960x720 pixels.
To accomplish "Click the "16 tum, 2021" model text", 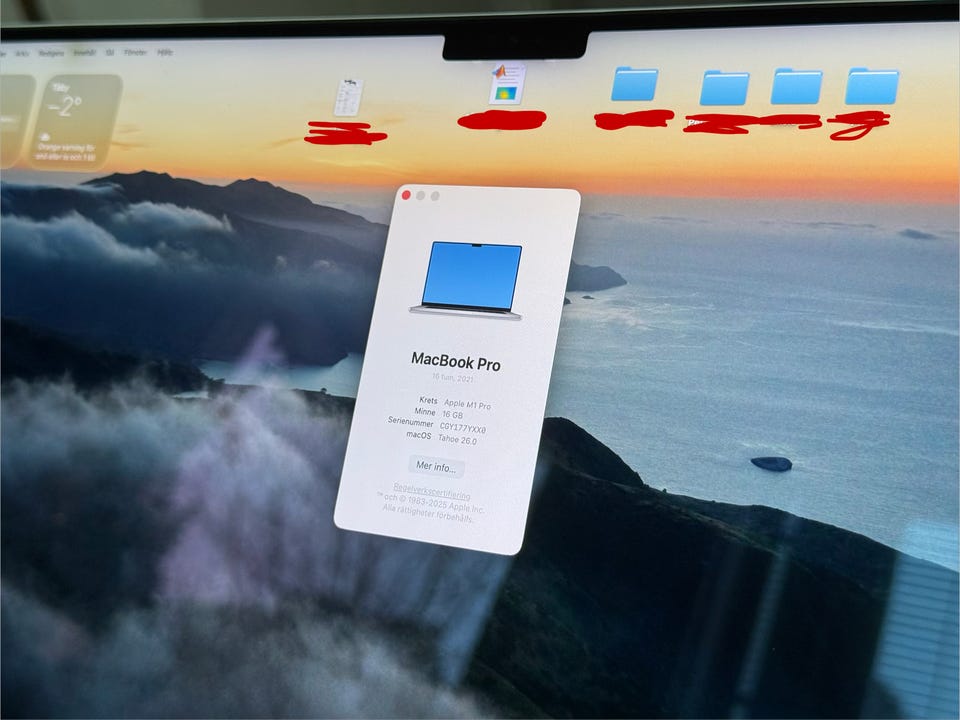I will [x=452, y=378].
